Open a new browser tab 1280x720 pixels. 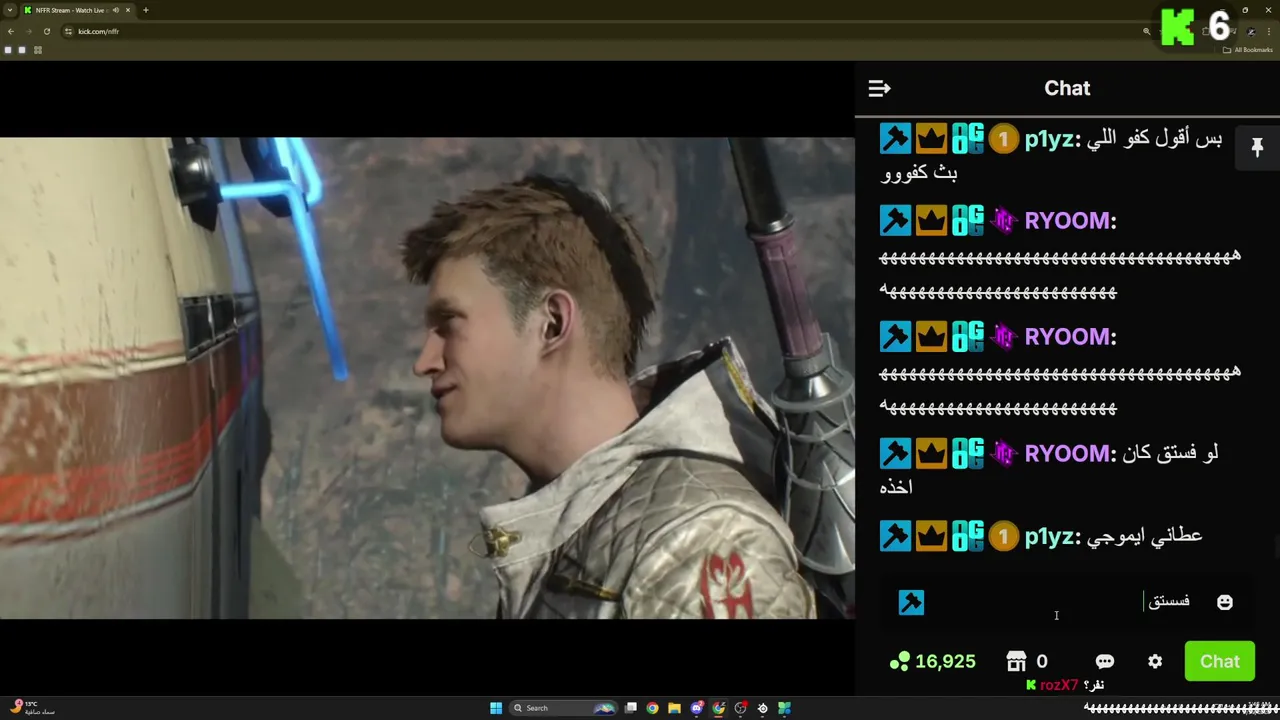tap(145, 10)
